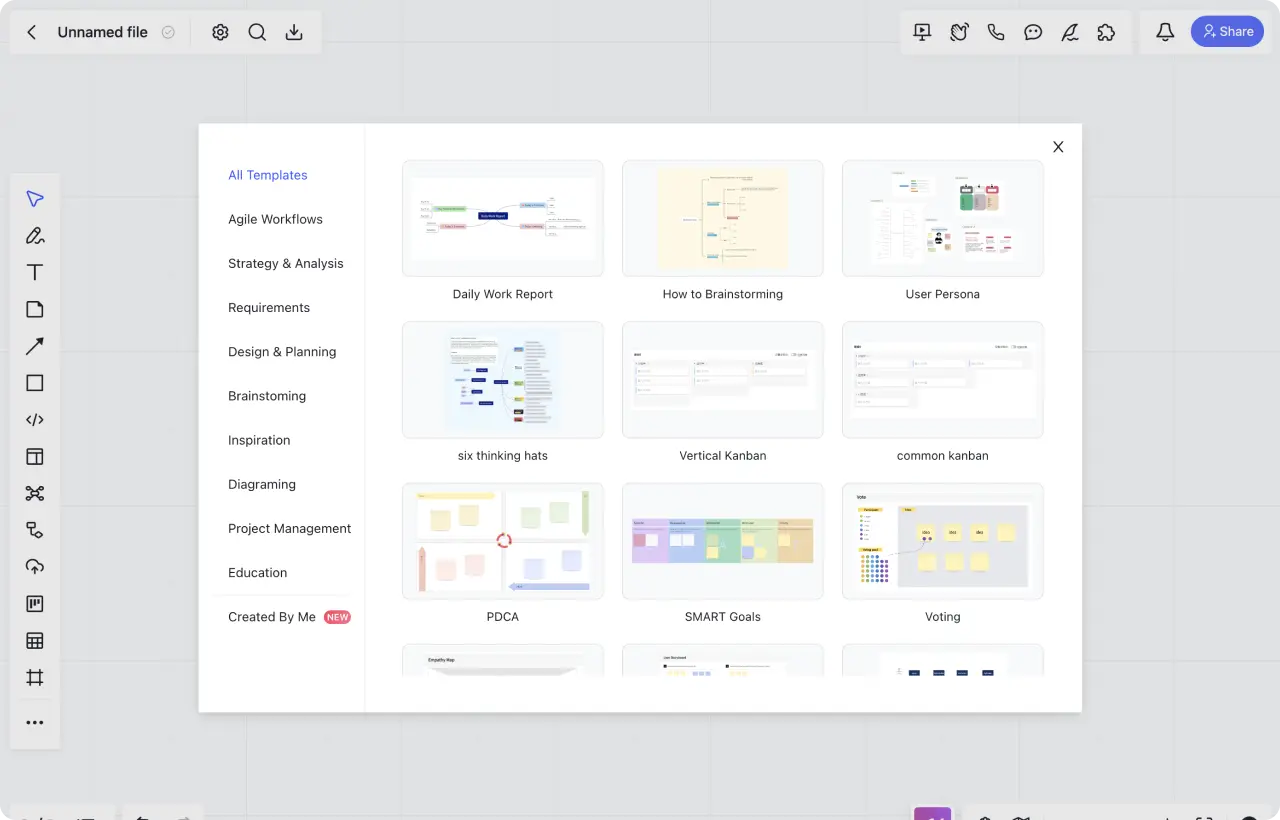Open the upload tool in sidebar
The width and height of the screenshot is (1280, 820).
(x=35, y=567)
